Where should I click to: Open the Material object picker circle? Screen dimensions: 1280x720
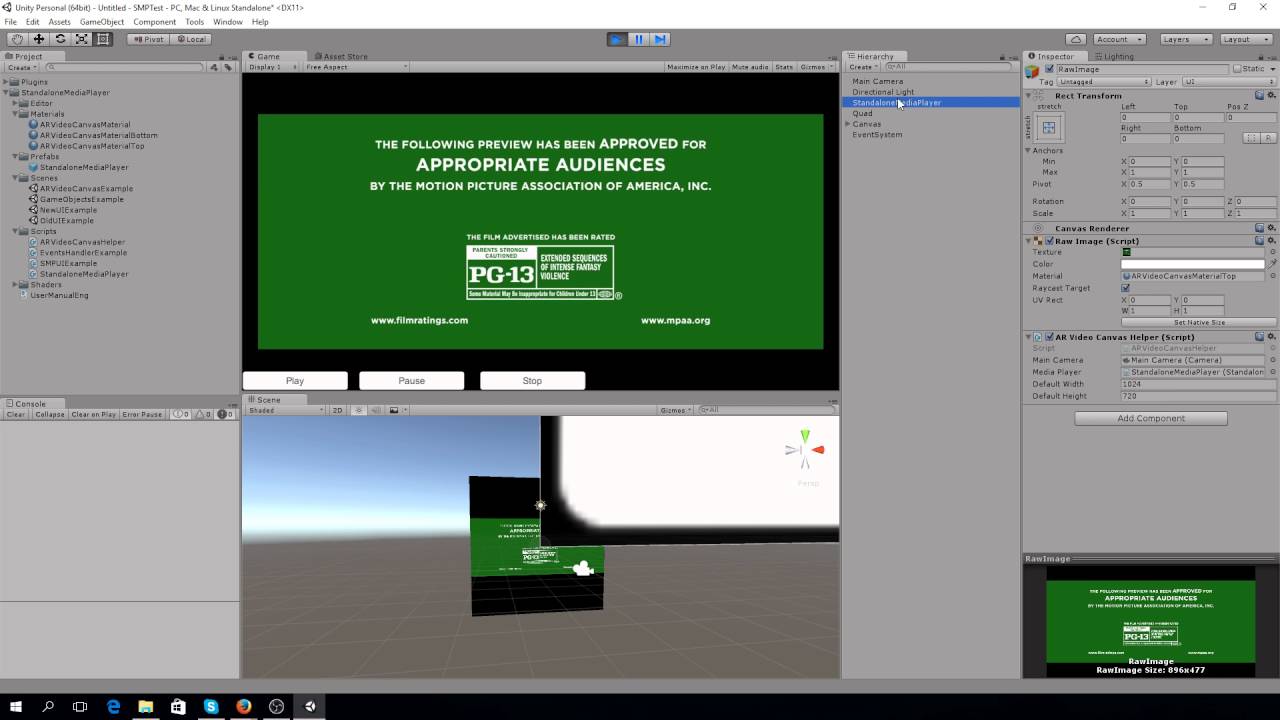point(1272,276)
